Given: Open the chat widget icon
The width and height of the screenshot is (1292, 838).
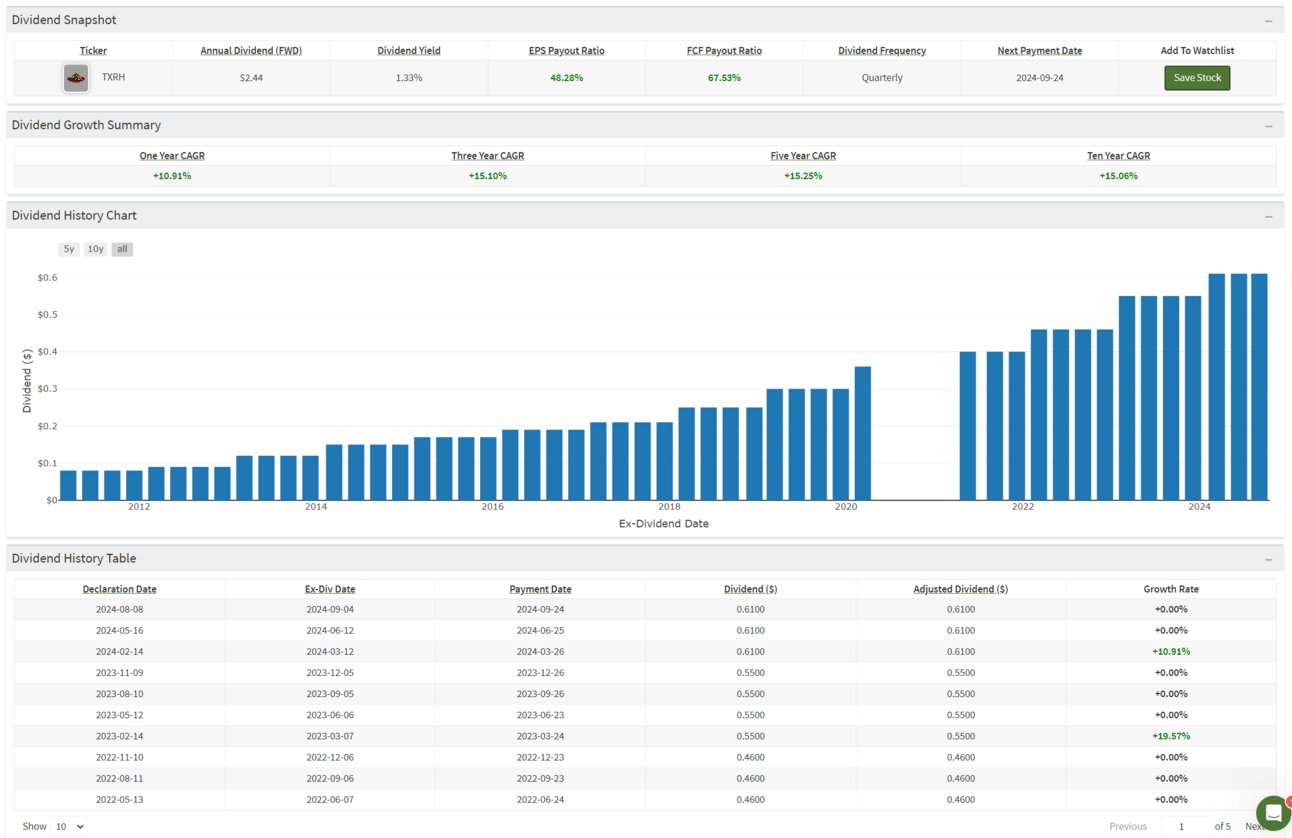Looking at the screenshot, I should click(1272, 813).
